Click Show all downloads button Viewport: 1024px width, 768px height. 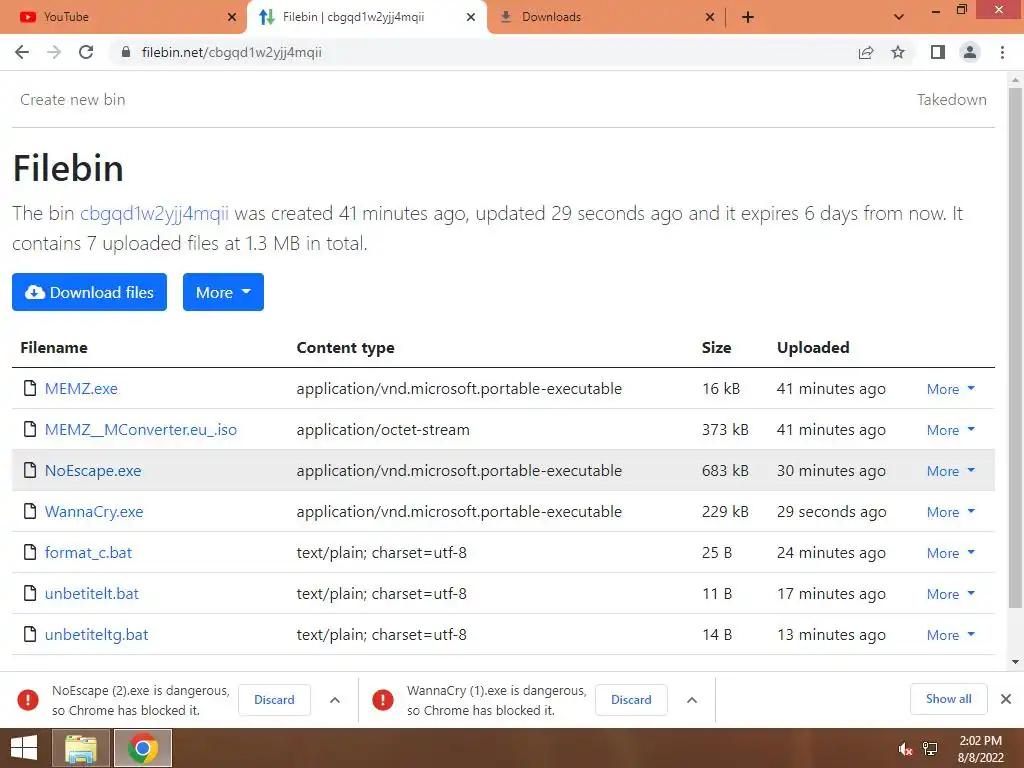coord(948,699)
